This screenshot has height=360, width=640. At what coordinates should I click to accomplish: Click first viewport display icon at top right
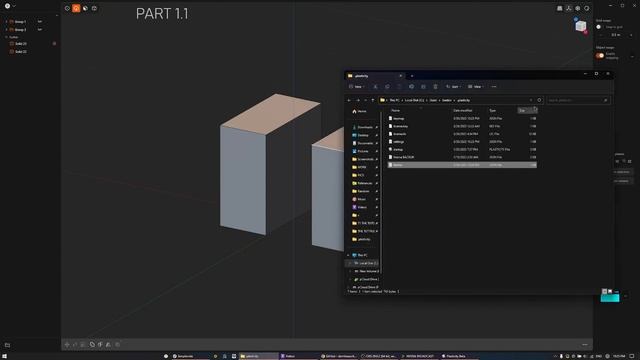click(x=560, y=9)
